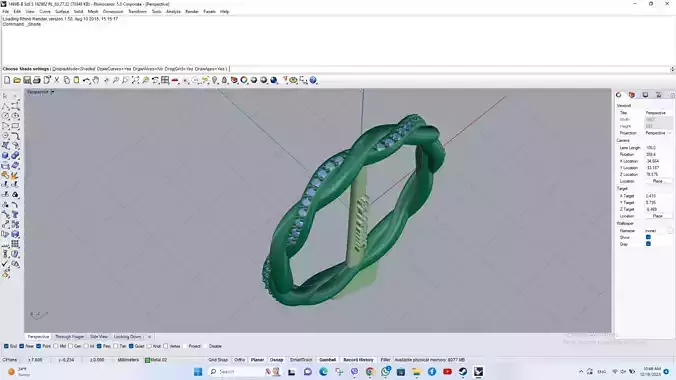Open the Windows Start menu

coord(198,371)
